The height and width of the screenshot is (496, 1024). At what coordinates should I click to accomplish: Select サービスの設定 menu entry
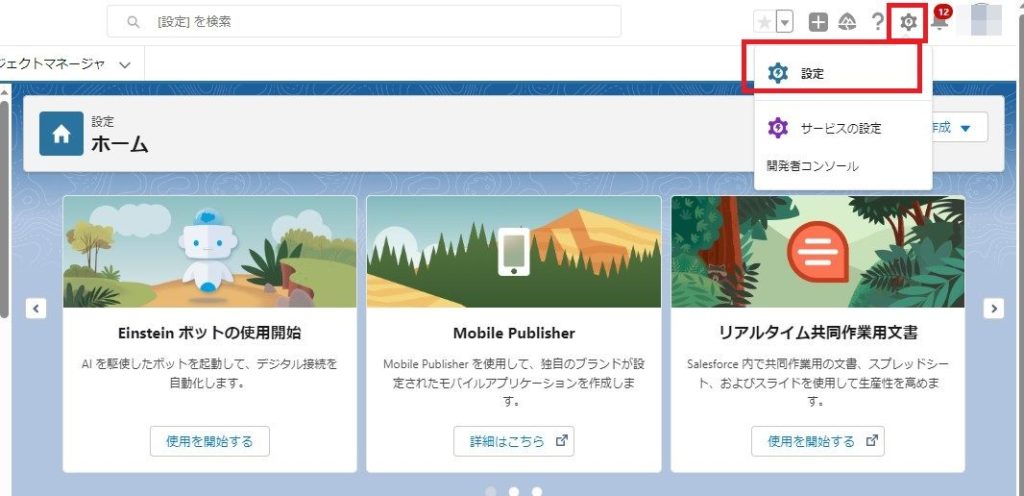click(x=842, y=128)
